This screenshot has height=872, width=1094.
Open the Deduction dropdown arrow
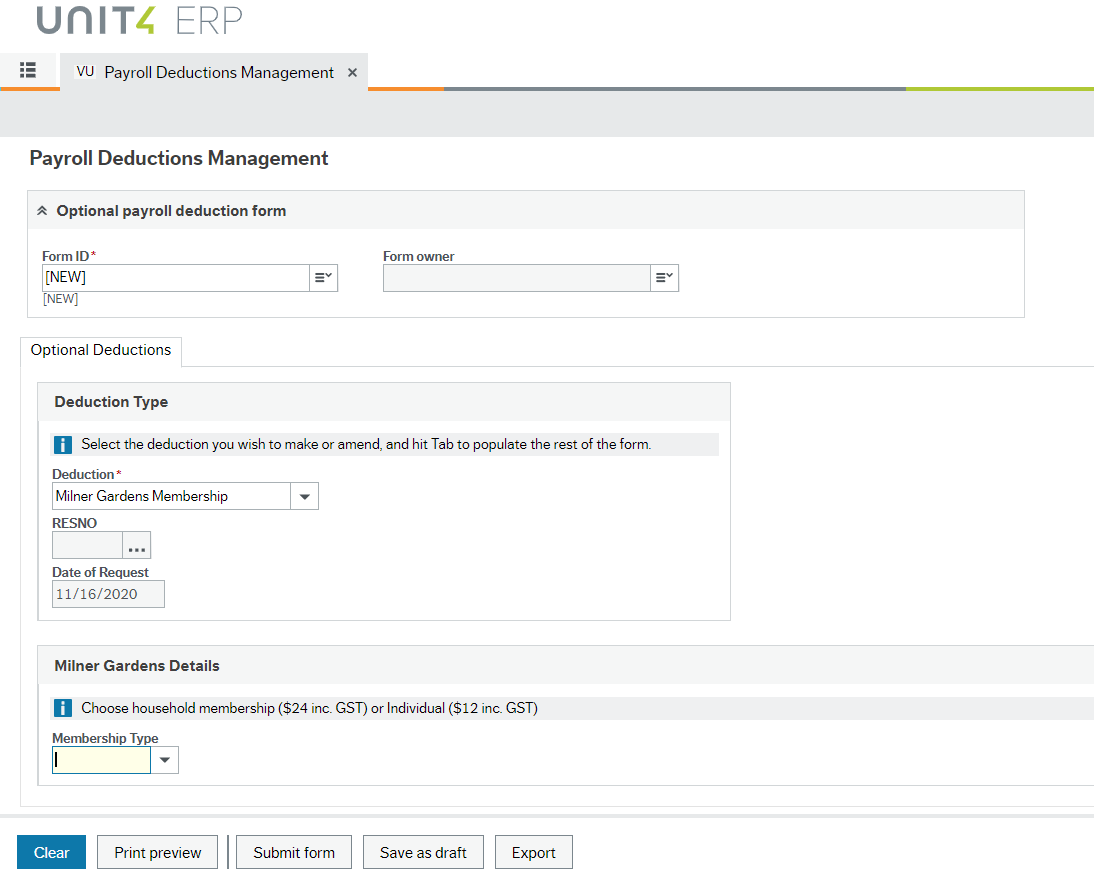[x=304, y=495]
